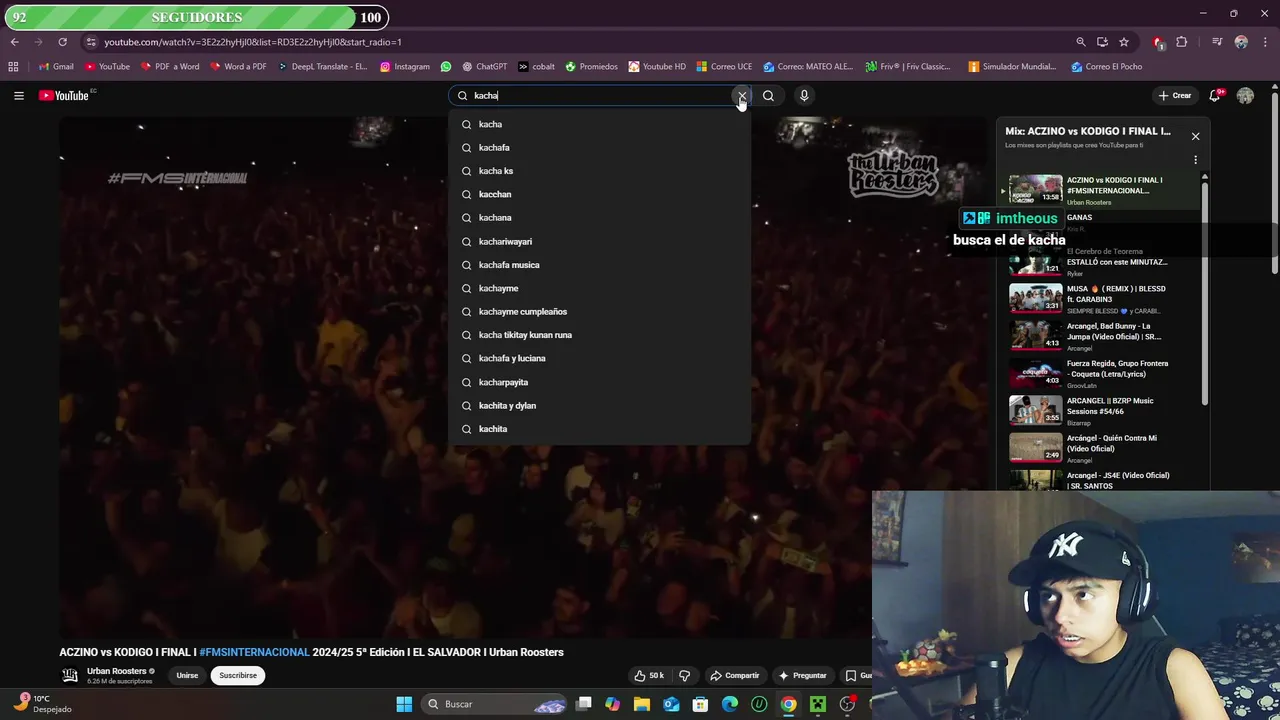This screenshot has height=720, width=1280.
Task: Go to YouTube home via the logo
Action: point(65,96)
